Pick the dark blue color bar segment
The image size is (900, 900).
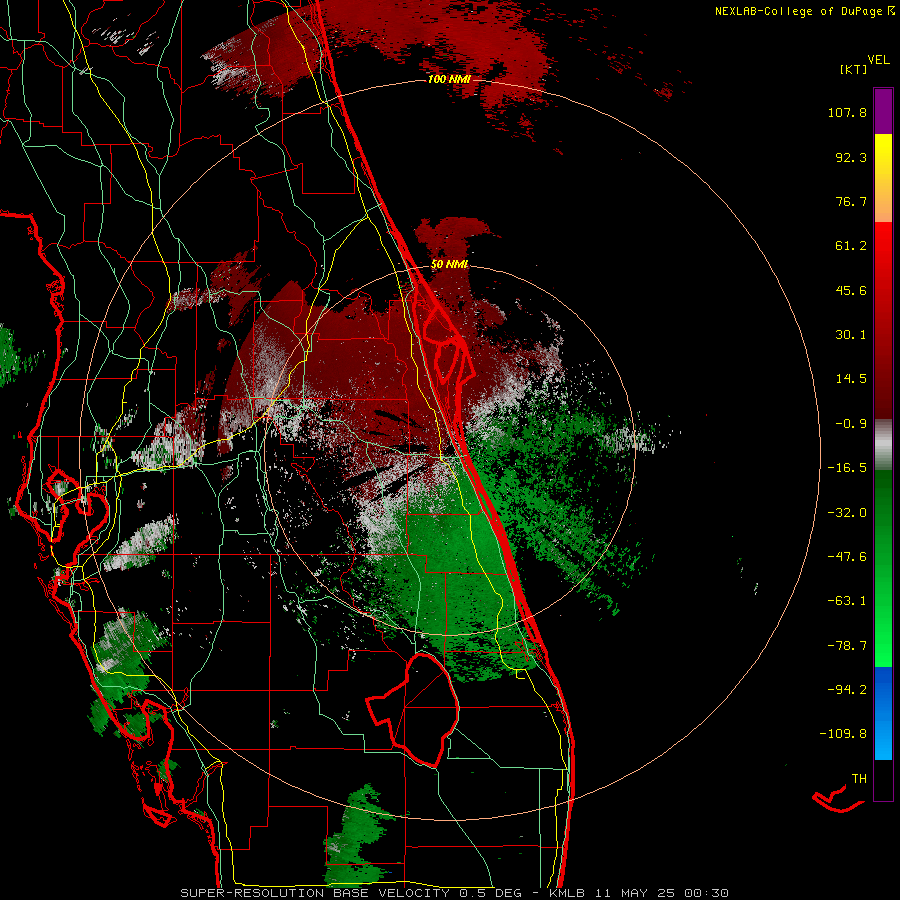(883, 689)
